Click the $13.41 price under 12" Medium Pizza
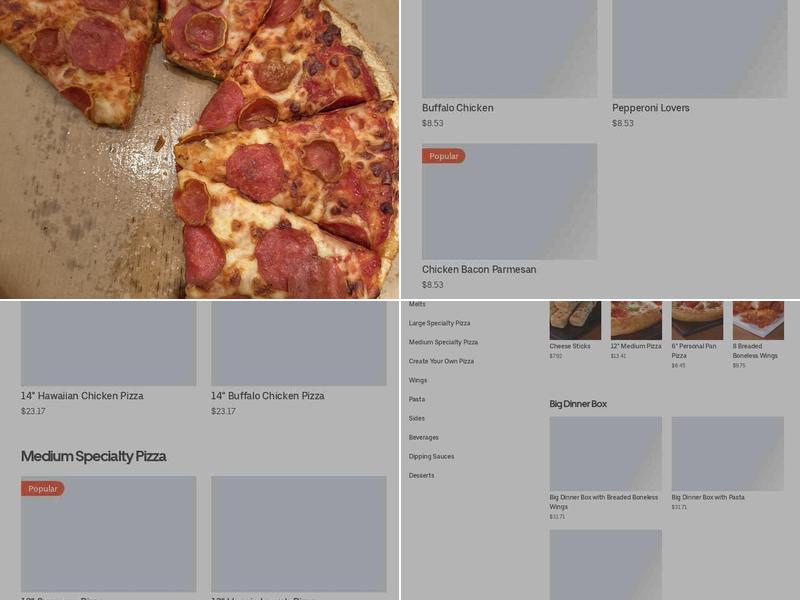800x600 pixels. tap(618, 356)
